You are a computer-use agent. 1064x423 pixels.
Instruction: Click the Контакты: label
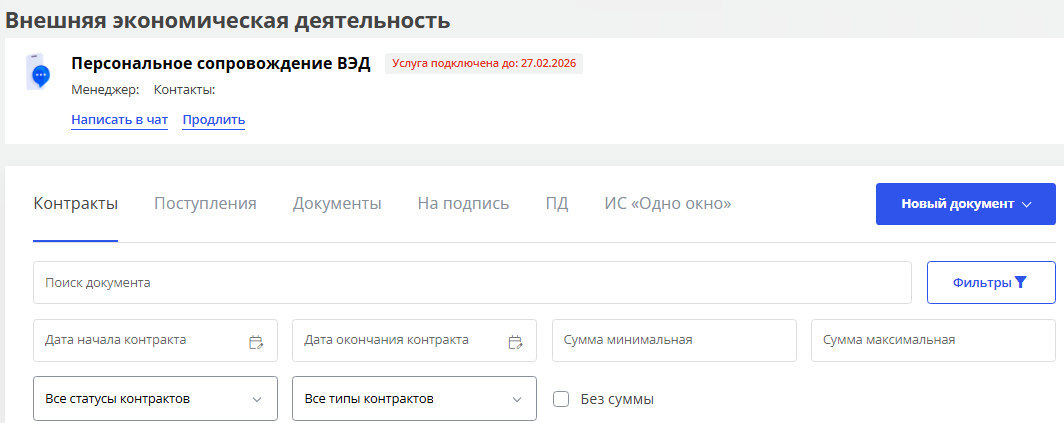(185, 90)
